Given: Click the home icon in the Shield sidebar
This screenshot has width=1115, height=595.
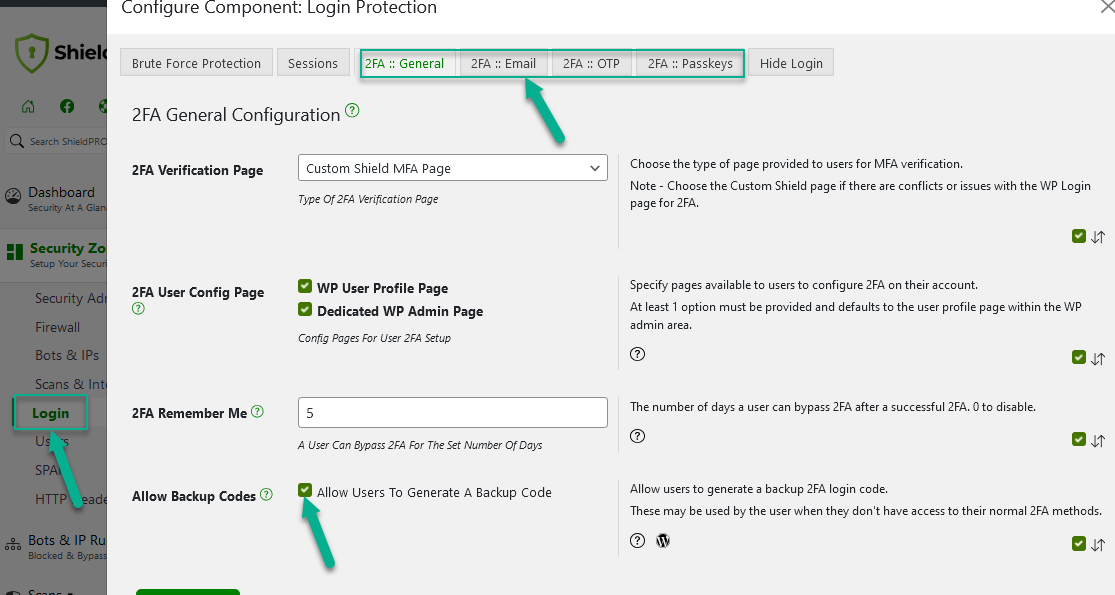Looking at the screenshot, I should [28, 107].
